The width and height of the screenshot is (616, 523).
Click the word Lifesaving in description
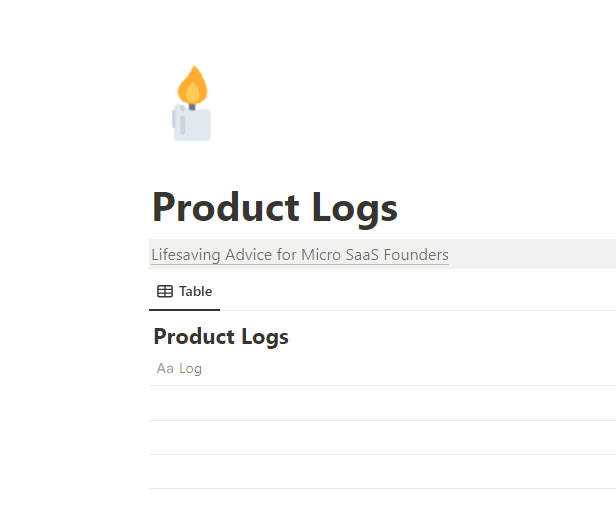click(186, 255)
